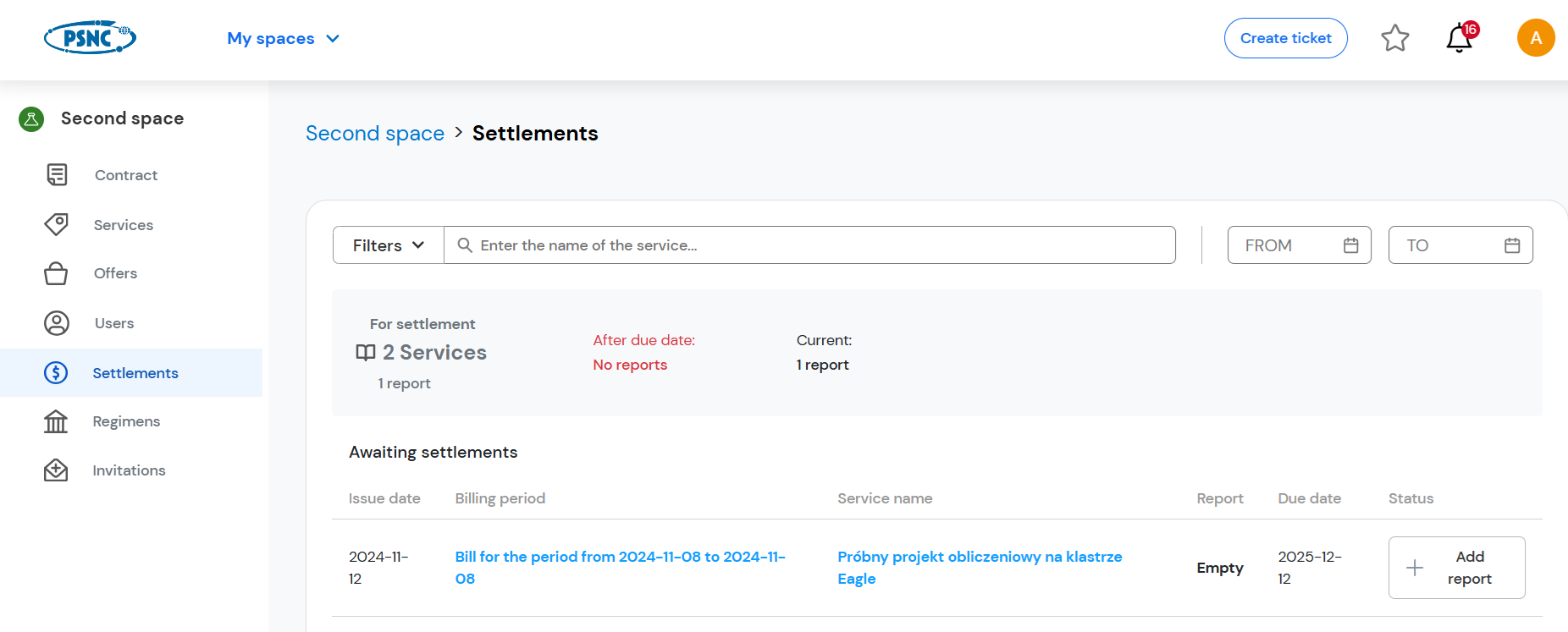
Task: Click the Invitations envelope icon
Action: tap(56, 470)
